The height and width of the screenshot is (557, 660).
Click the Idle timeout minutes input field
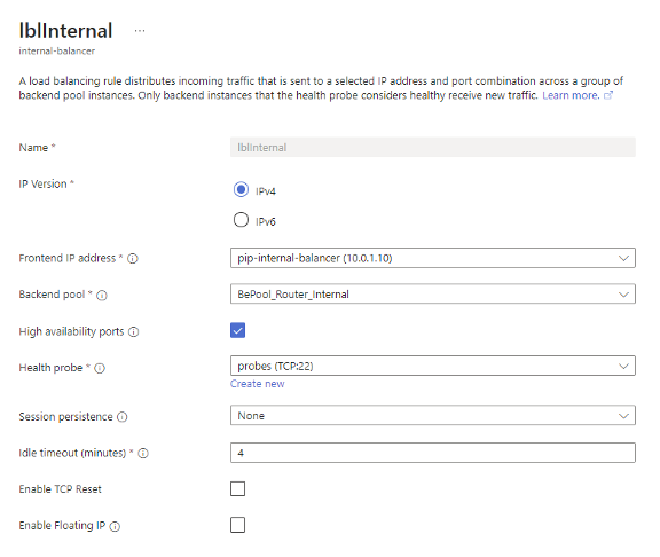(x=432, y=453)
